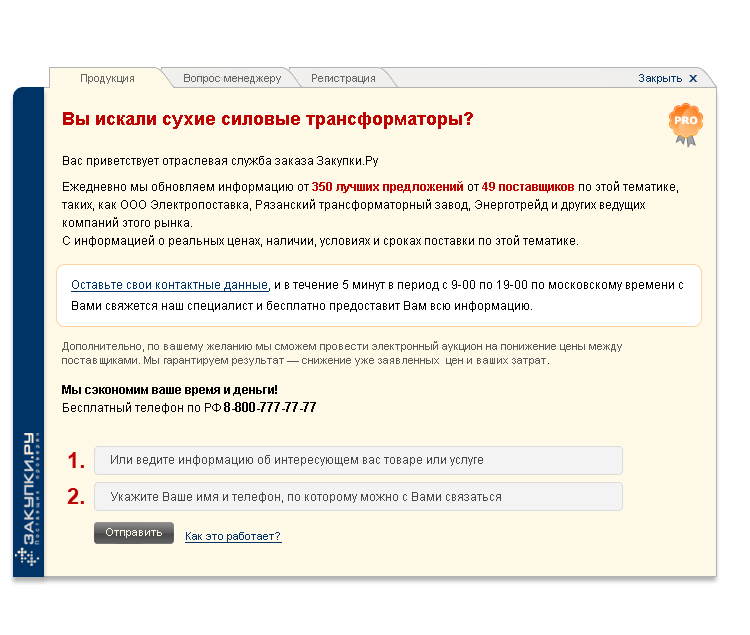The image size is (750, 635).
Task: Click the red step number 1 marker
Action: pos(76,460)
